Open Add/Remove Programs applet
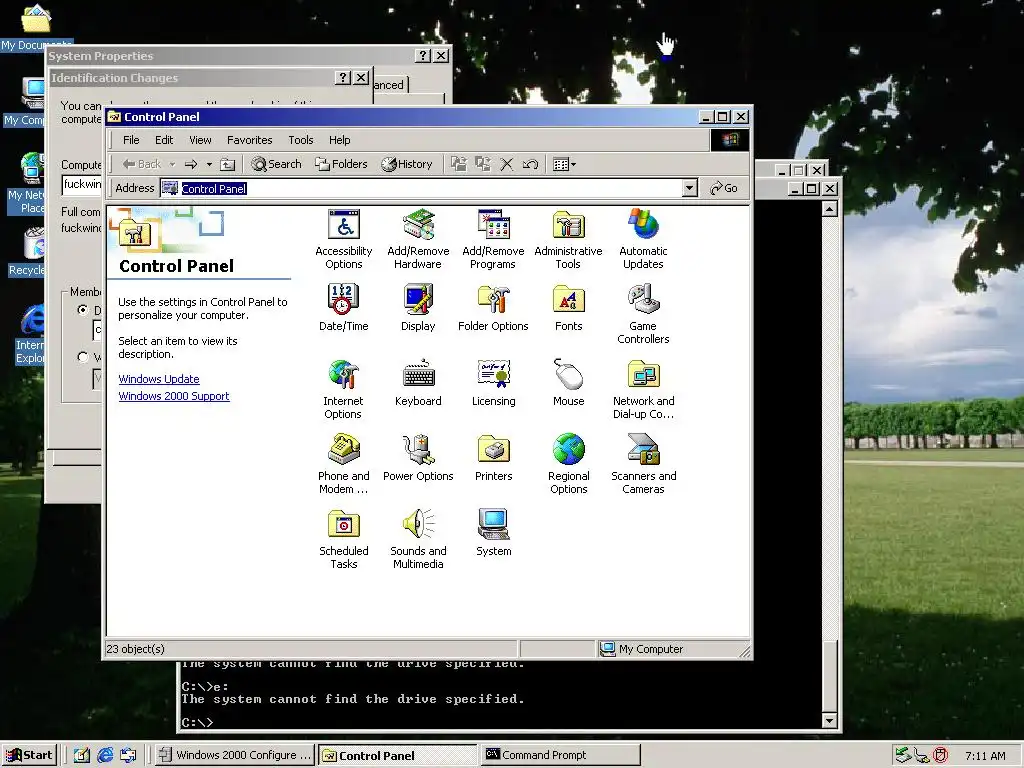This screenshot has height=768, width=1024. pyautogui.click(x=493, y=239)
